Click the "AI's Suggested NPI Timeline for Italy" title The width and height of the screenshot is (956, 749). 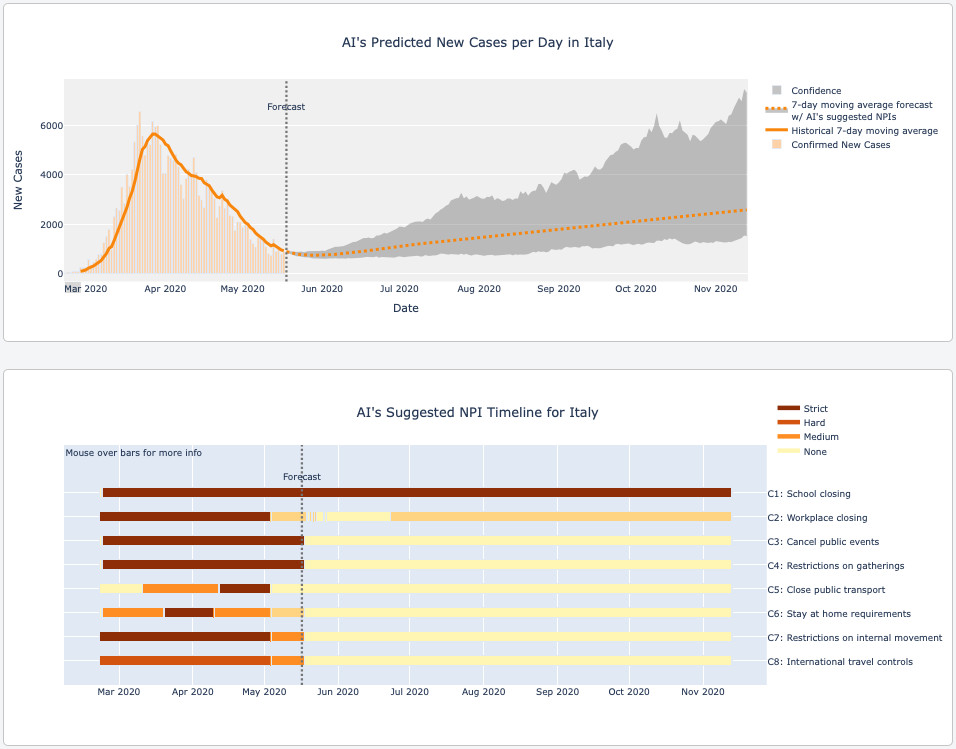[477, 412]
